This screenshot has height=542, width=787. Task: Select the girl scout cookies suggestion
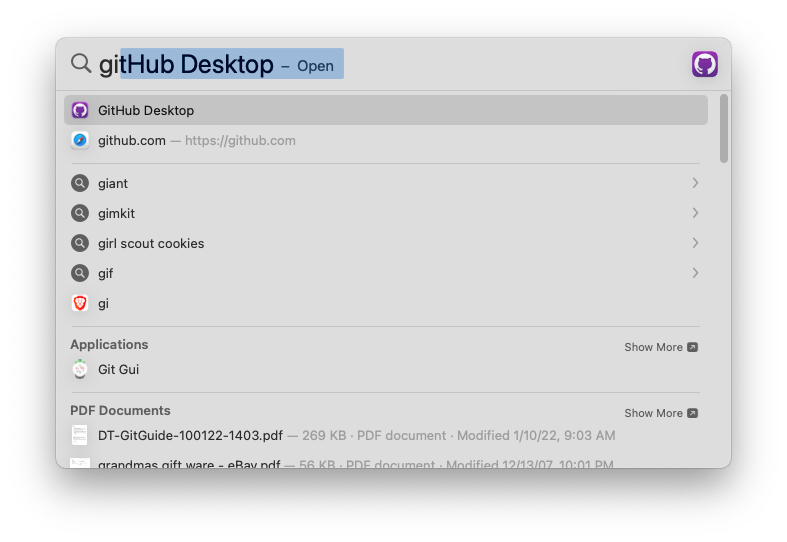pos(385,243)
